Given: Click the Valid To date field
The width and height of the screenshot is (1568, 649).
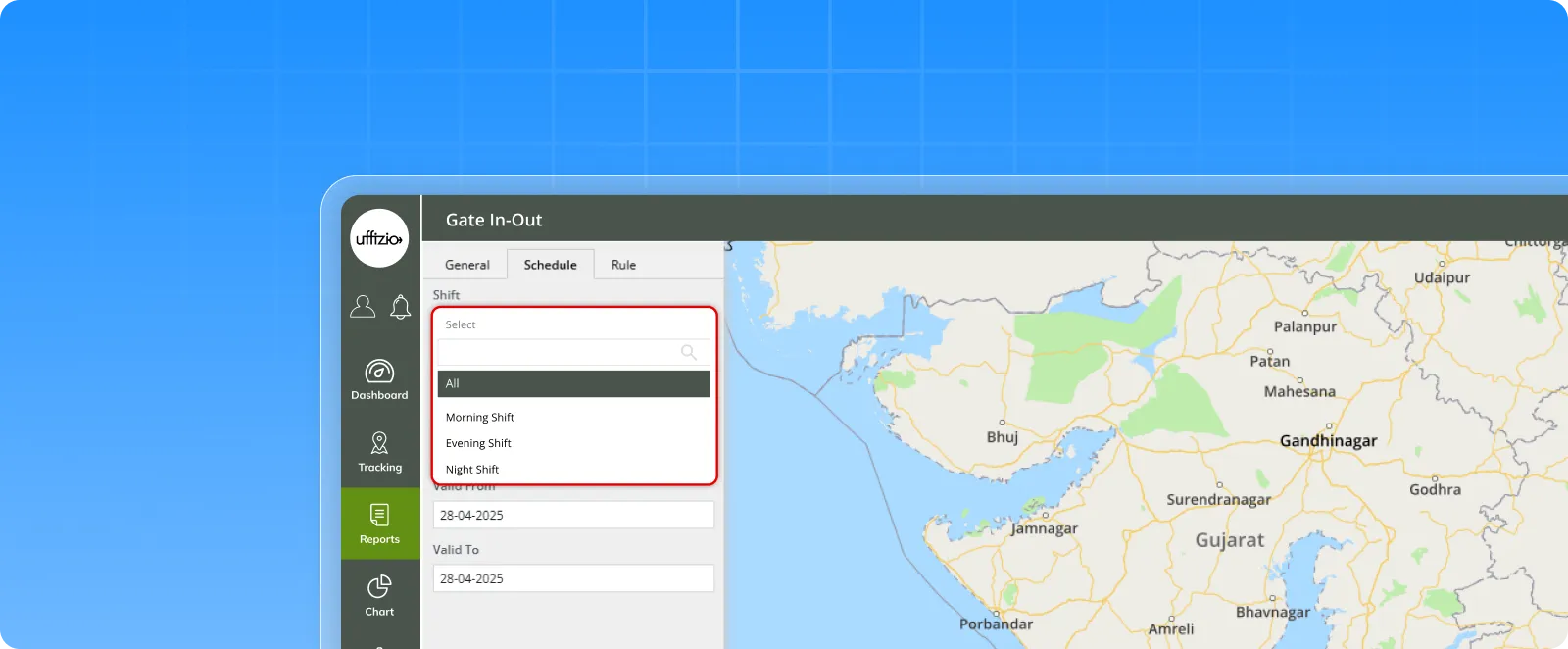Looking at the screenshot, I should (x=573, y=578).
